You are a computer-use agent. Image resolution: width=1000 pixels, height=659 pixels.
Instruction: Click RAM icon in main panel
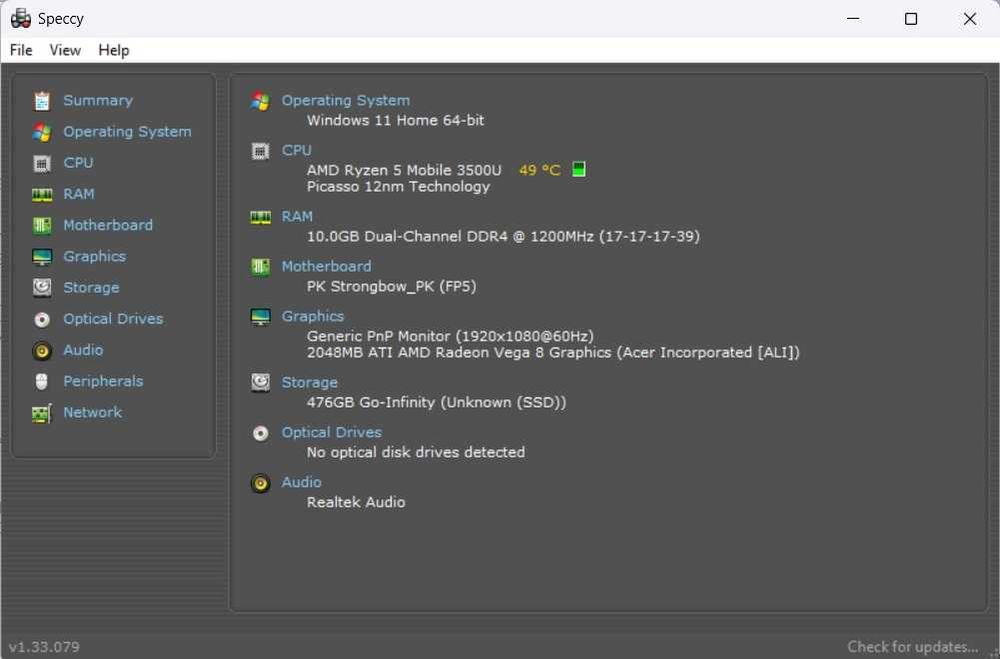pos(260,218)
